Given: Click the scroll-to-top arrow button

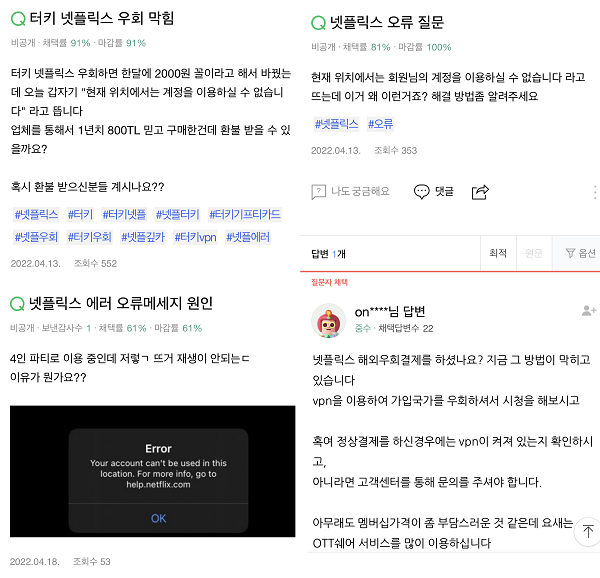Looking at the screenshot, I should pyautogui.click(x=588, y=531).
